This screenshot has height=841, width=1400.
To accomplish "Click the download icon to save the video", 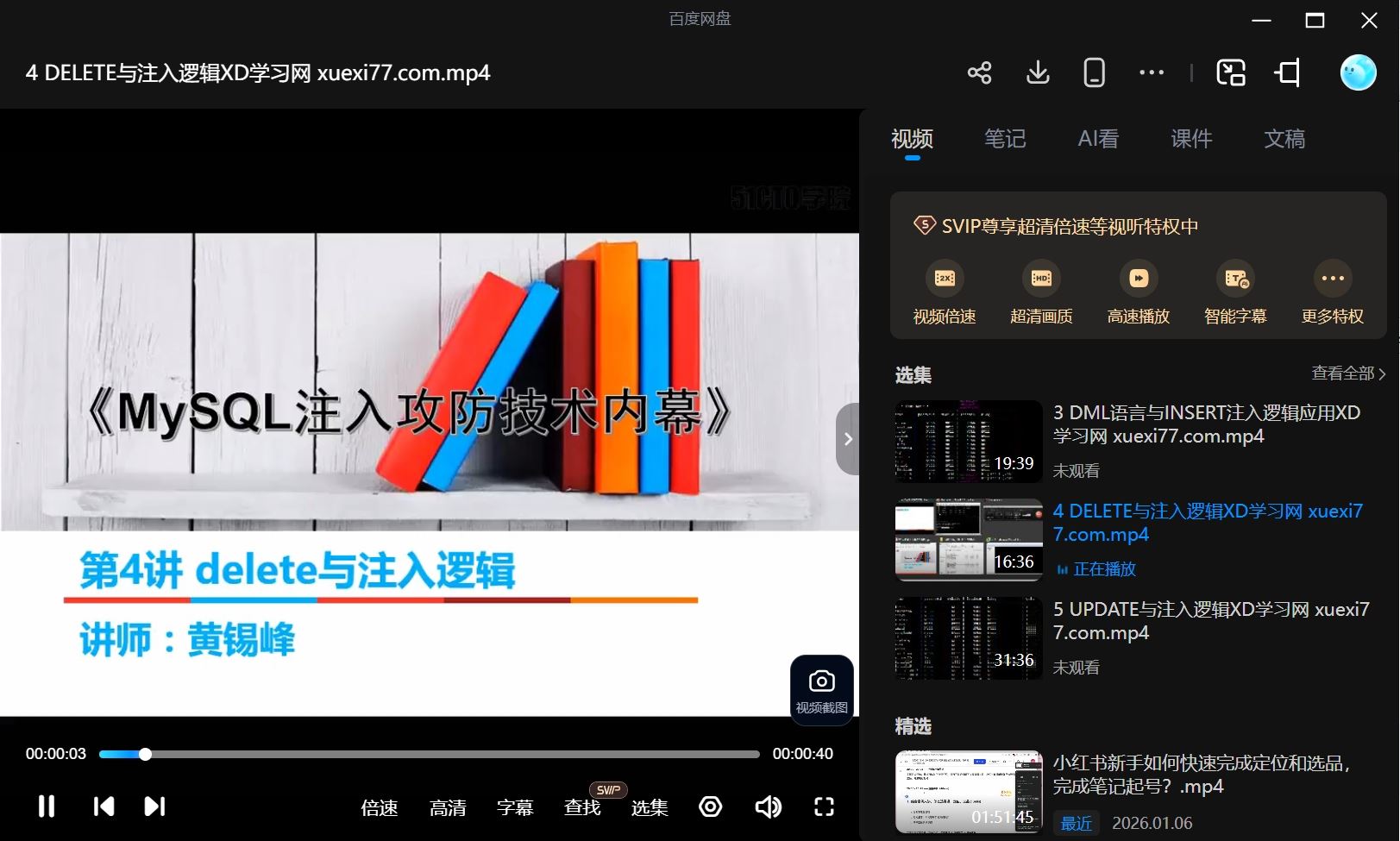I will (x=1037, y=72).
